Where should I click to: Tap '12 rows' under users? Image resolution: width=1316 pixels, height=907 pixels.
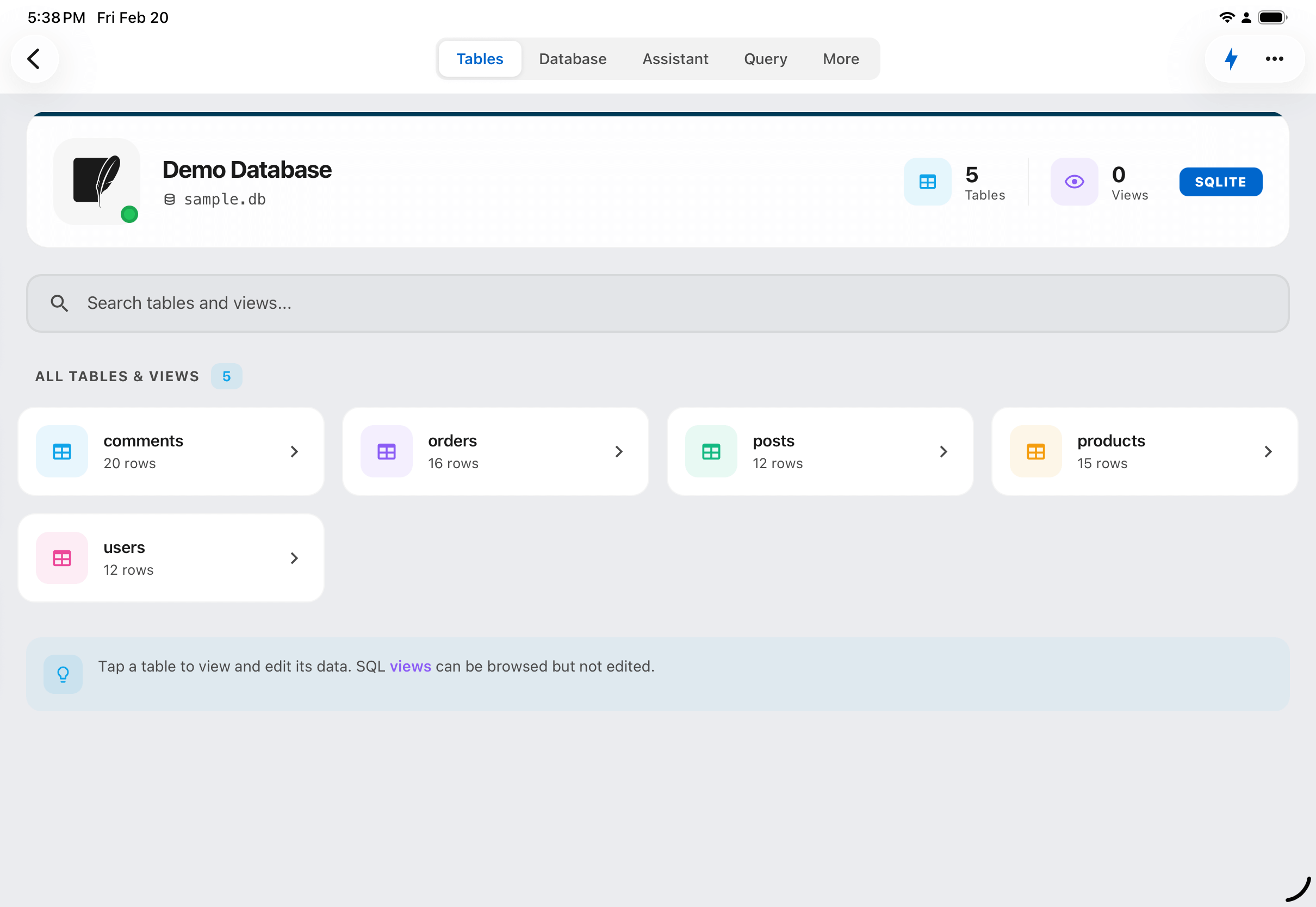click(x=128, y=570)
